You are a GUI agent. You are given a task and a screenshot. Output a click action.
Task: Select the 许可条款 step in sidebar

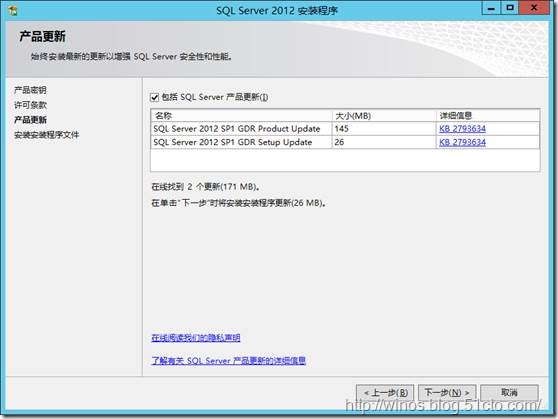pos(30,105)
